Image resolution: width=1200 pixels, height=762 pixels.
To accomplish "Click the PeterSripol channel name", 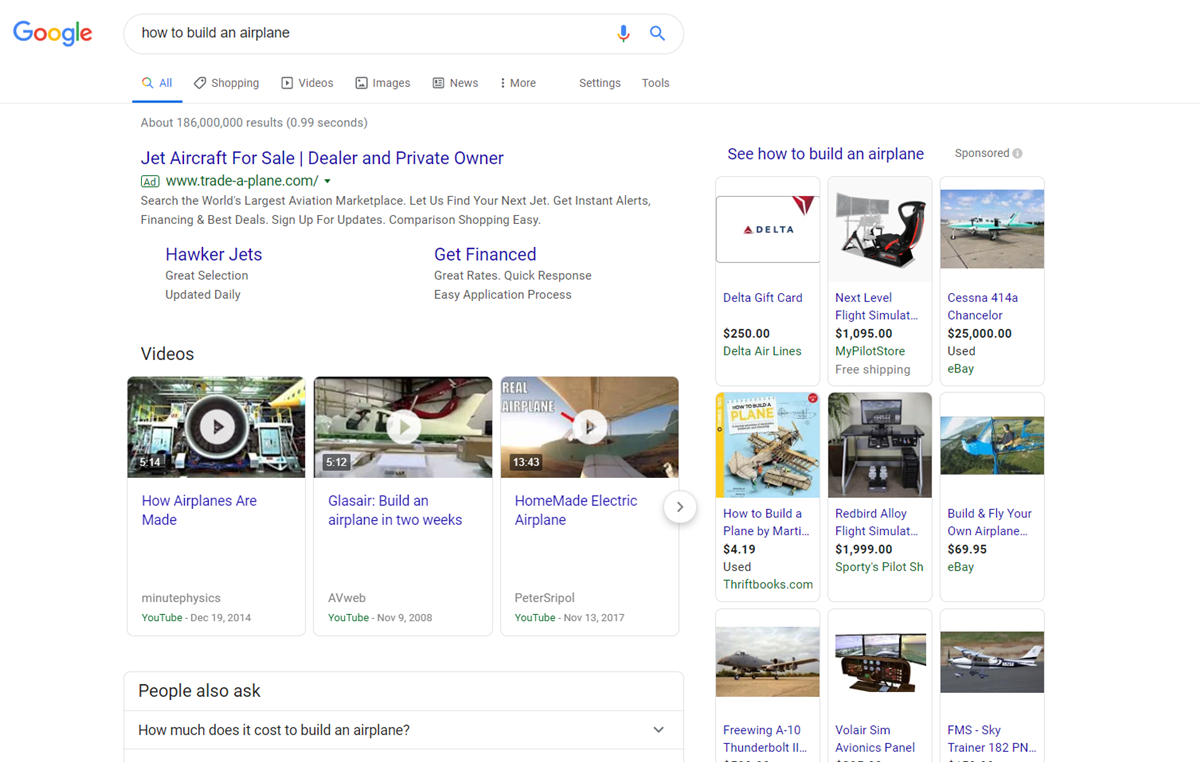I will [x=545, y=598].
